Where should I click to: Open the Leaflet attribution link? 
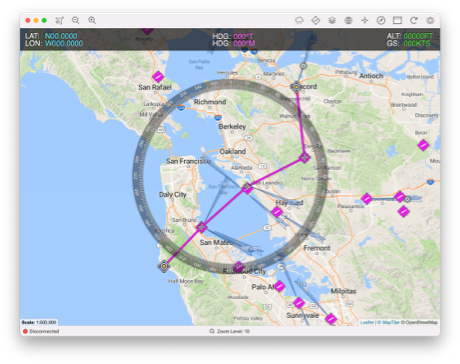pyautogui.click(x=367, y=322)
